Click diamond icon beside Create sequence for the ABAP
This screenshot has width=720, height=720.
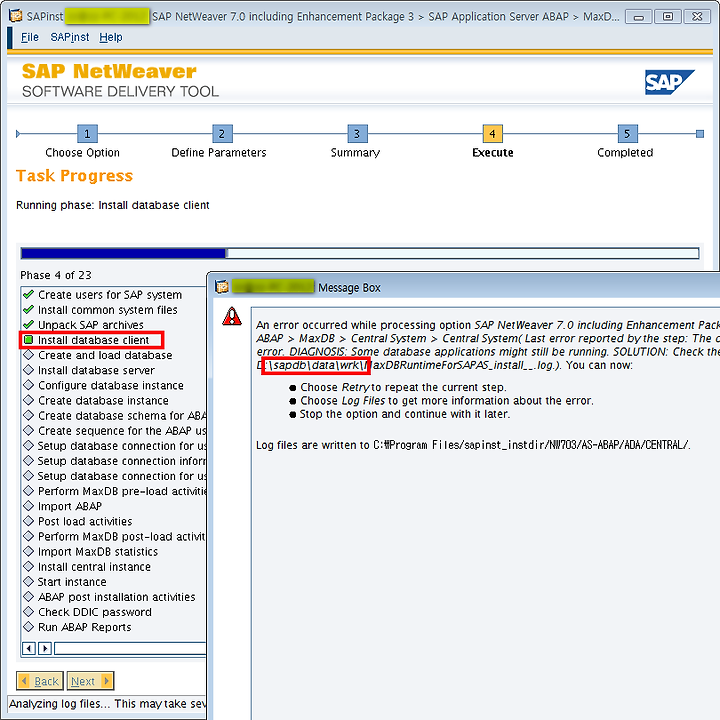(x=28, y=430)
